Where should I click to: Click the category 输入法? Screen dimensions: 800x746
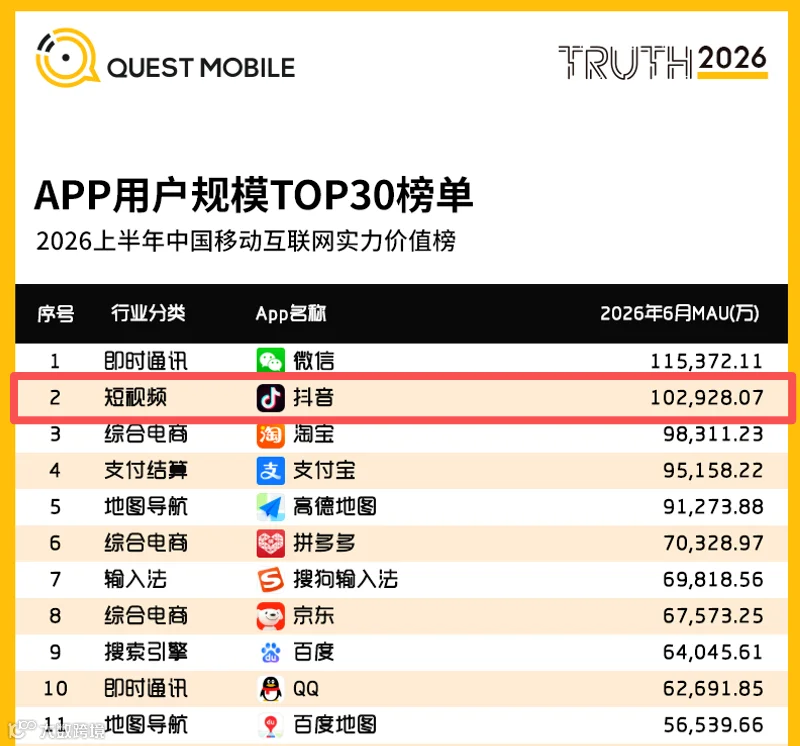pyautogui.click(x=135, y=580)
